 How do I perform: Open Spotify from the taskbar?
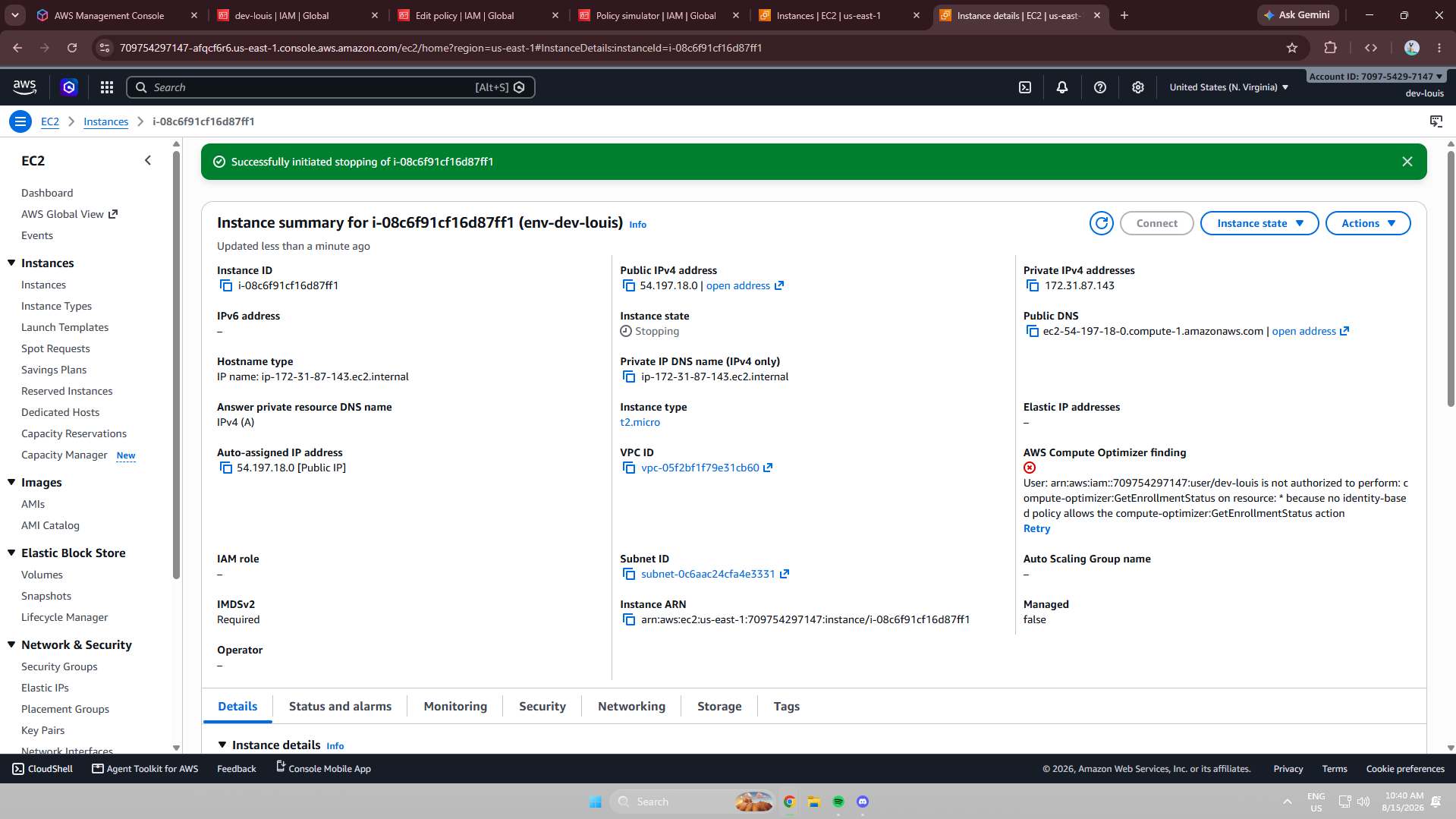pyautogui.click(x=838, y=802)
